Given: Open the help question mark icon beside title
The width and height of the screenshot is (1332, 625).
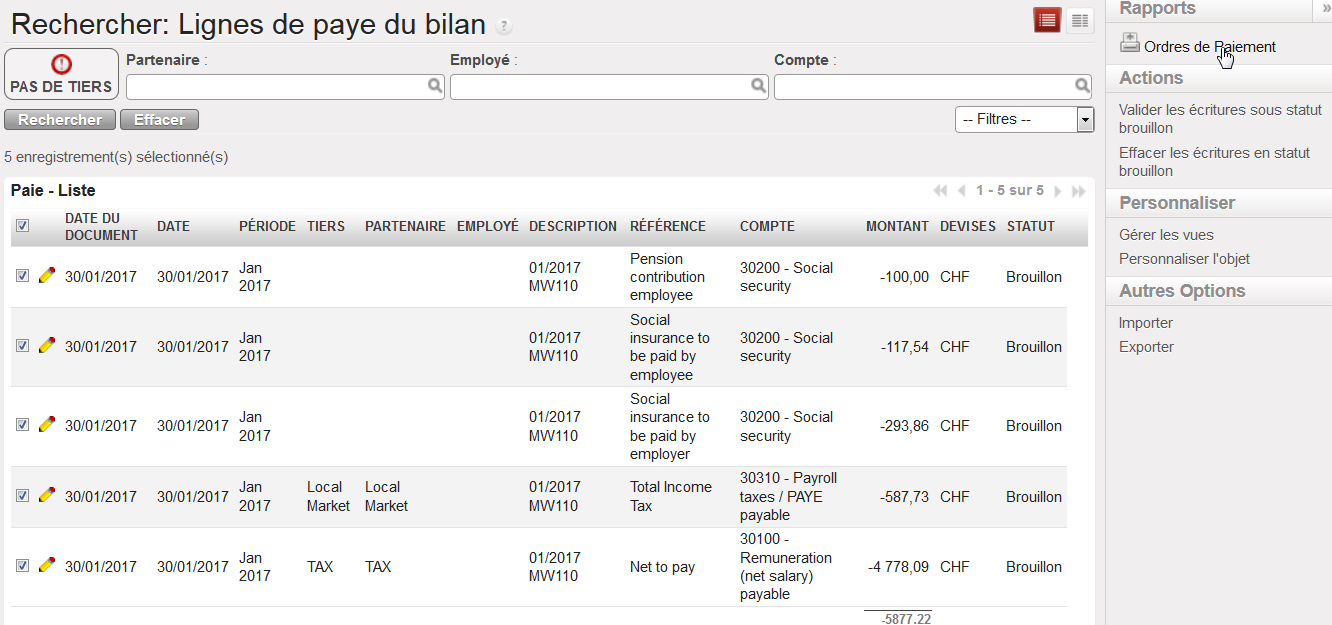Looking at the screenshot, I should pyautogui.click(x=504, y=26).
